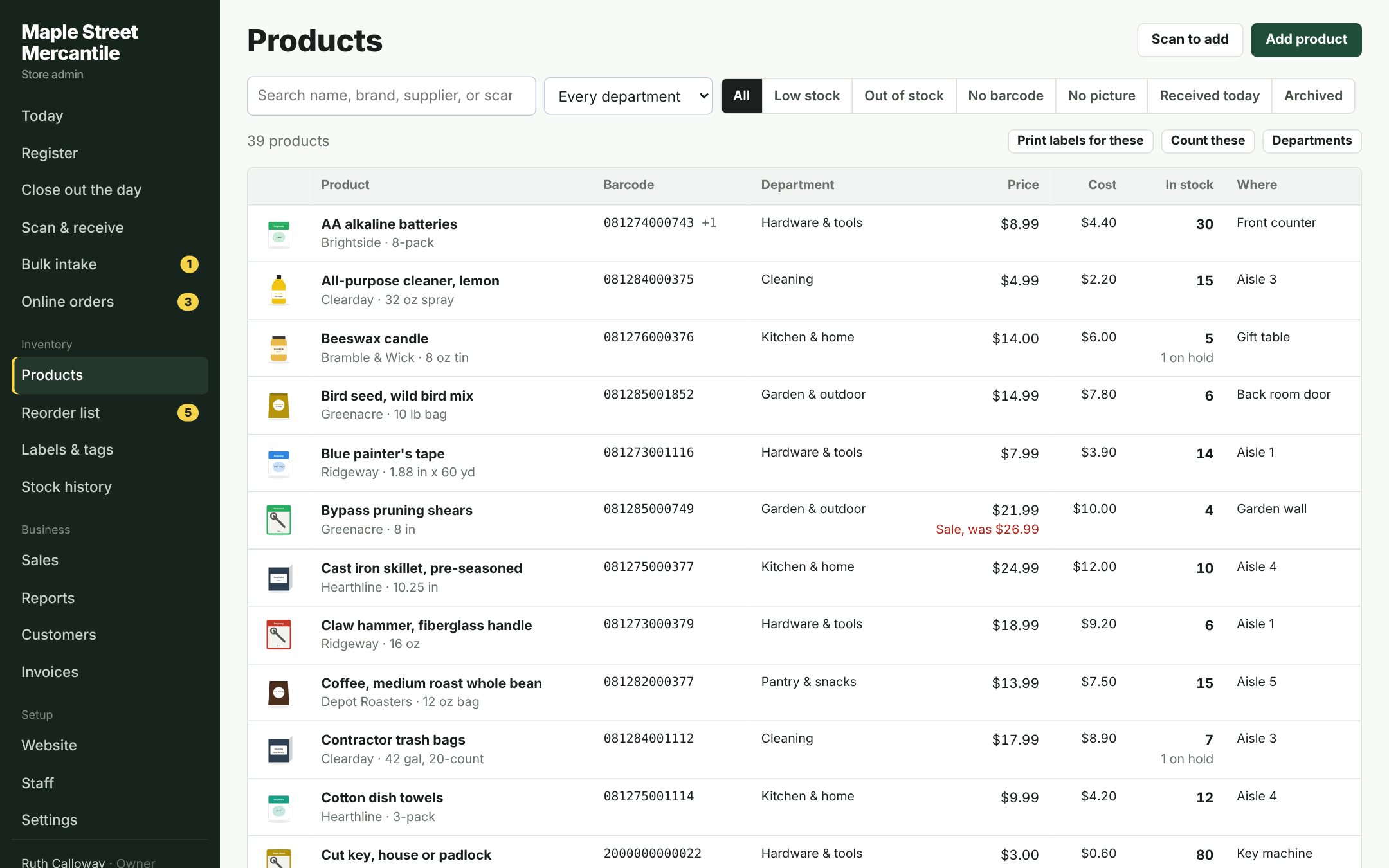Click the +1 extra barcode indicator

[709, 222]
